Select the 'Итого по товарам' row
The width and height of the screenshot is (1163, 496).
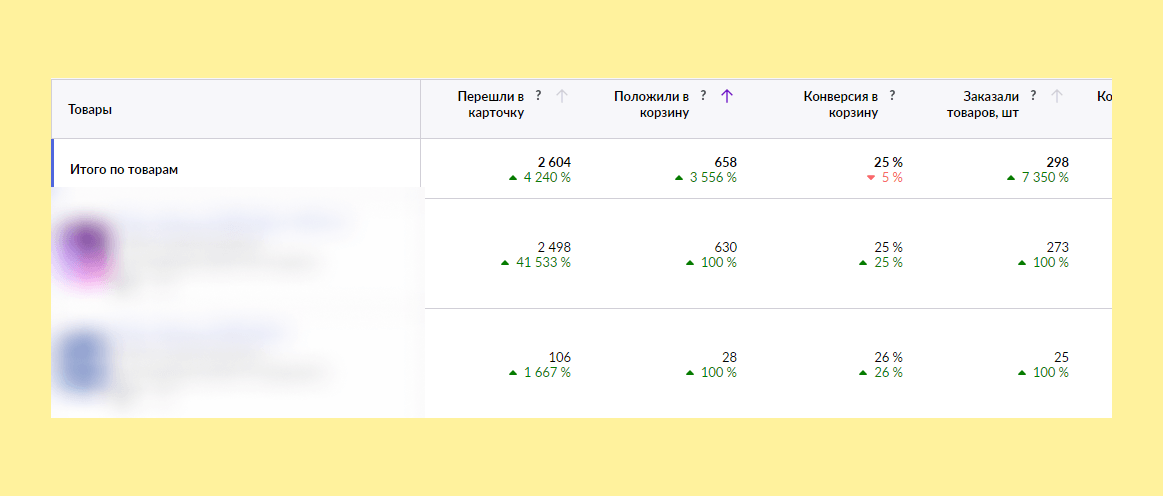click(124, 170)
